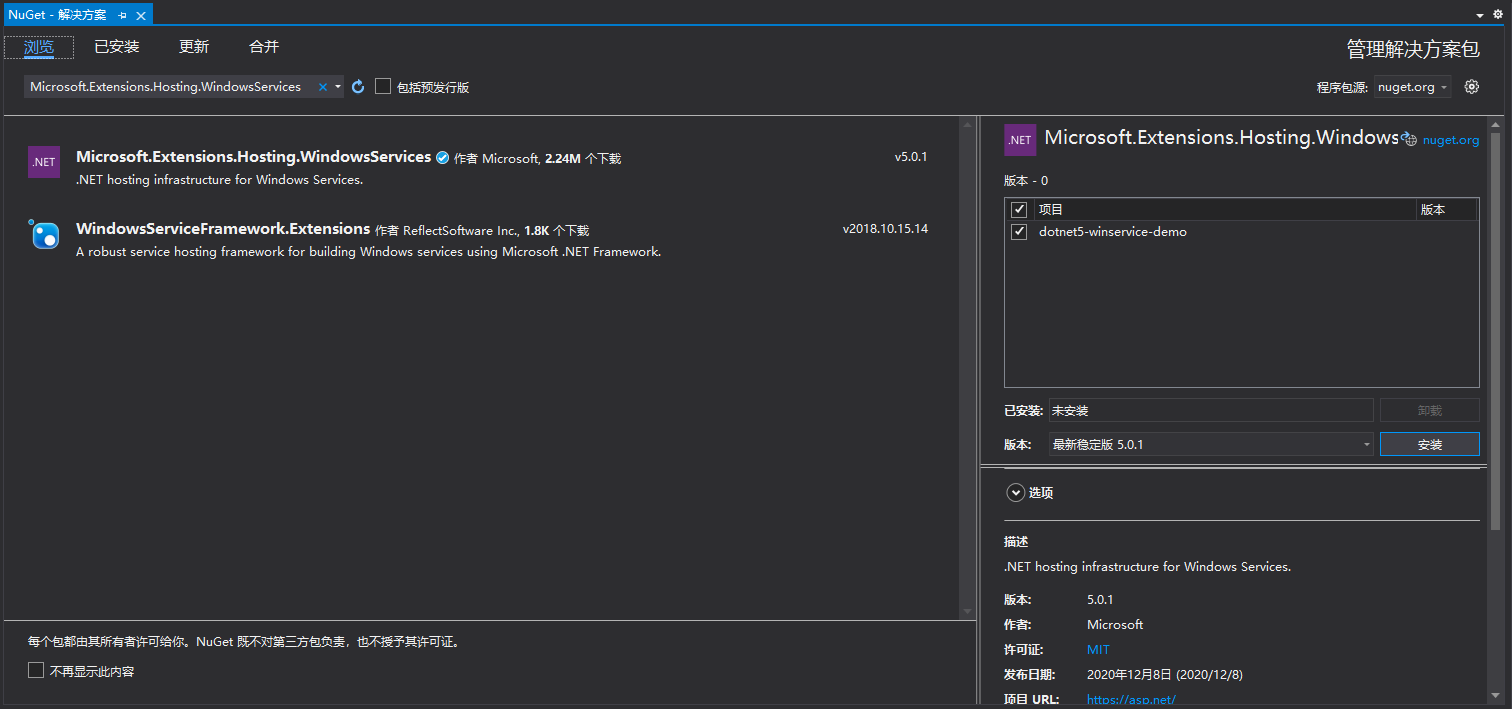Close the NuGet solution tab
This screenshot has width=1512, height=709.
tap(141, 15)
